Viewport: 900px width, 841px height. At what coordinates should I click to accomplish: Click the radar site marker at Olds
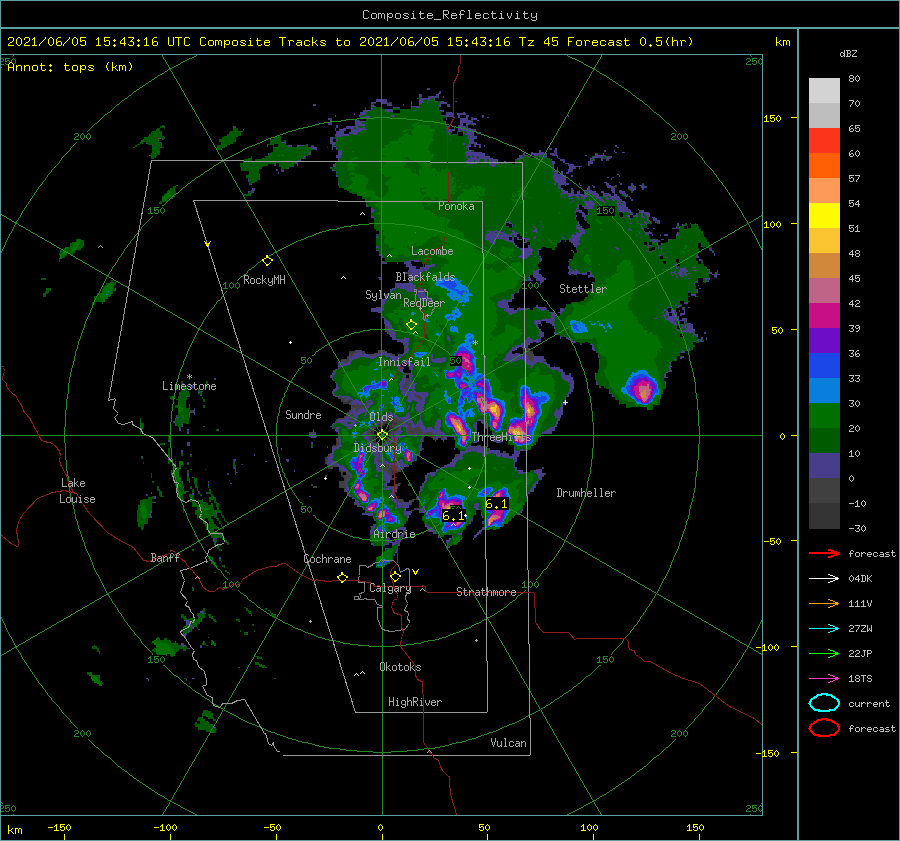382,435
